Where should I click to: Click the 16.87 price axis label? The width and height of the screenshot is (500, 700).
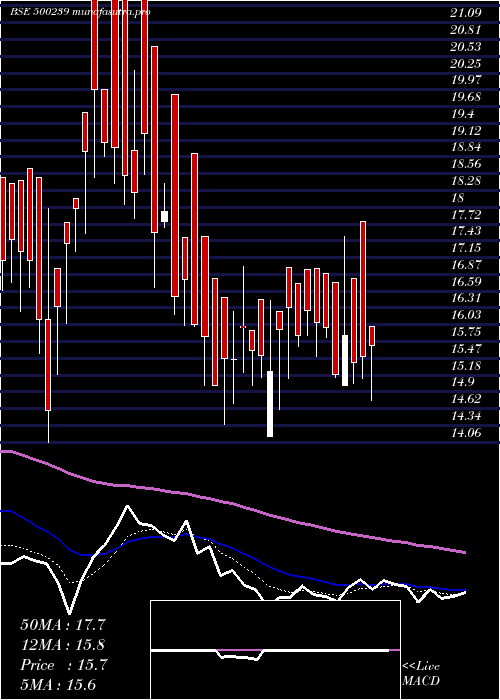(x=466, y=265)
